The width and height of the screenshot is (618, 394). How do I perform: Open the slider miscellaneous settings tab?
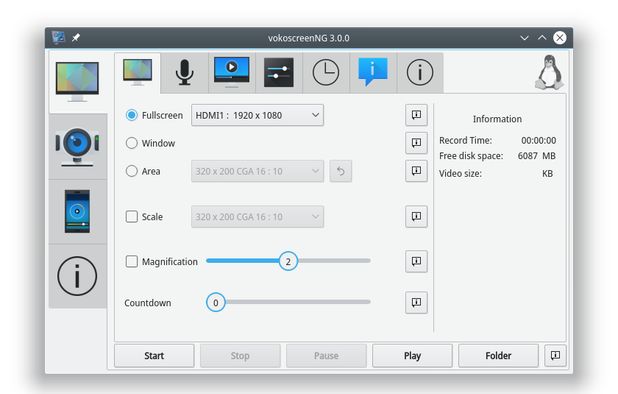(279, 72)
